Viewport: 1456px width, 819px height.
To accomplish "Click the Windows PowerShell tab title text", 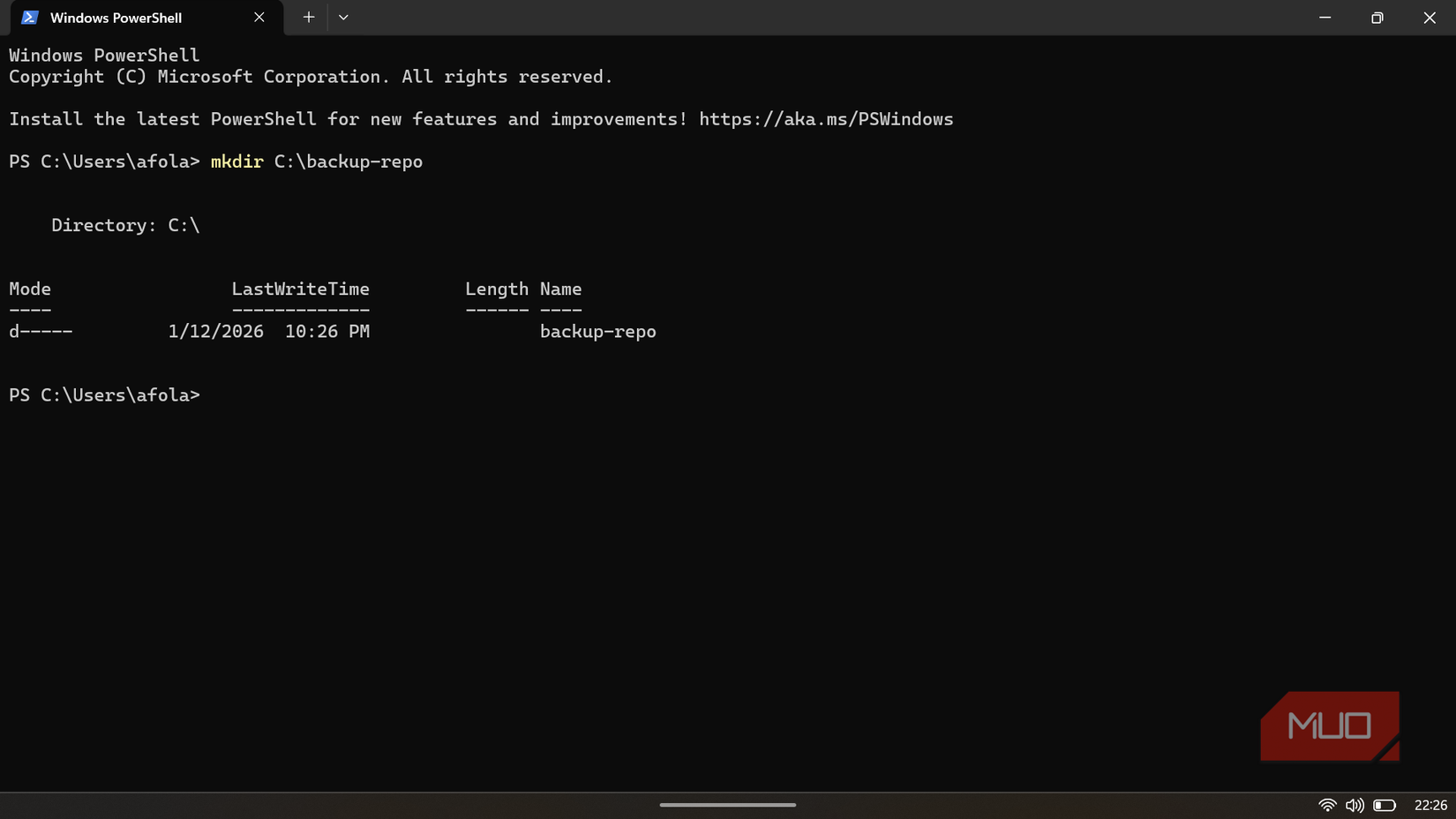I will [x=116, y=17].
